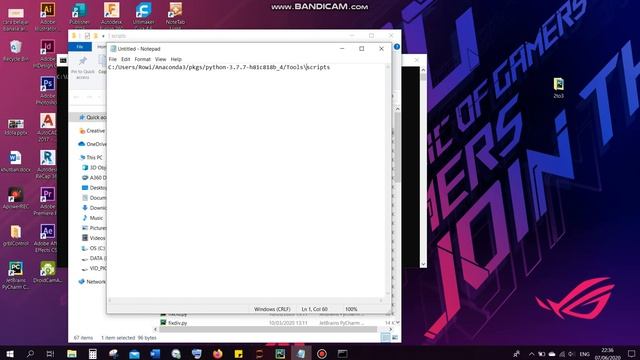Select the ApowerREC desktop icon
Screen dimensions: 640x360
(16, 198)
